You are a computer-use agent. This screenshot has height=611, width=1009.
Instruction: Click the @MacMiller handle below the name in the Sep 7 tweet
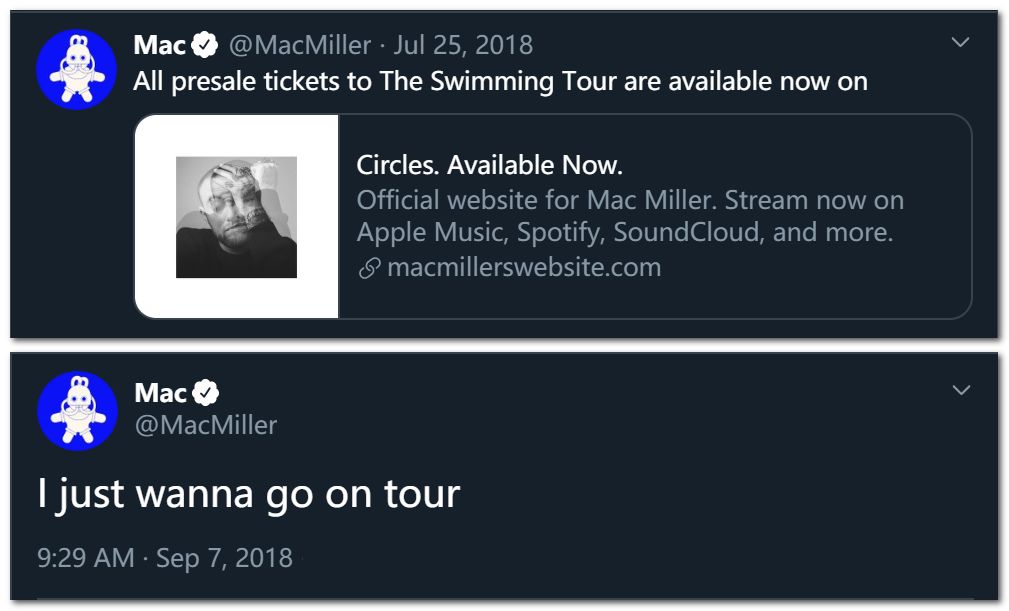(205, 425)
